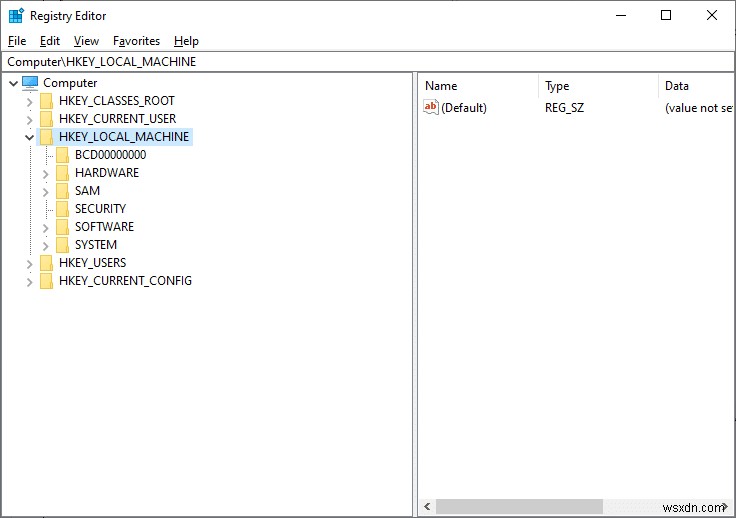Click the BCD00000000 folder icon

point(62,155)
